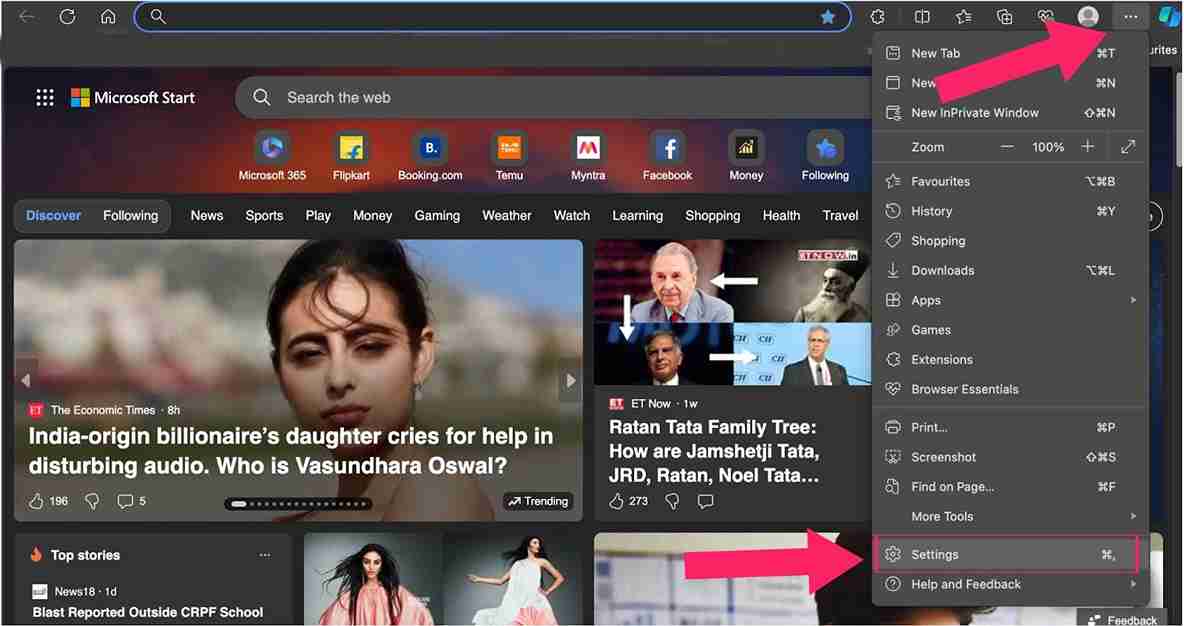Read the Ratan Tata Family Tree headline
Image resolution: width=1184 pixels, height=626 pixels.
click(714, 452)
